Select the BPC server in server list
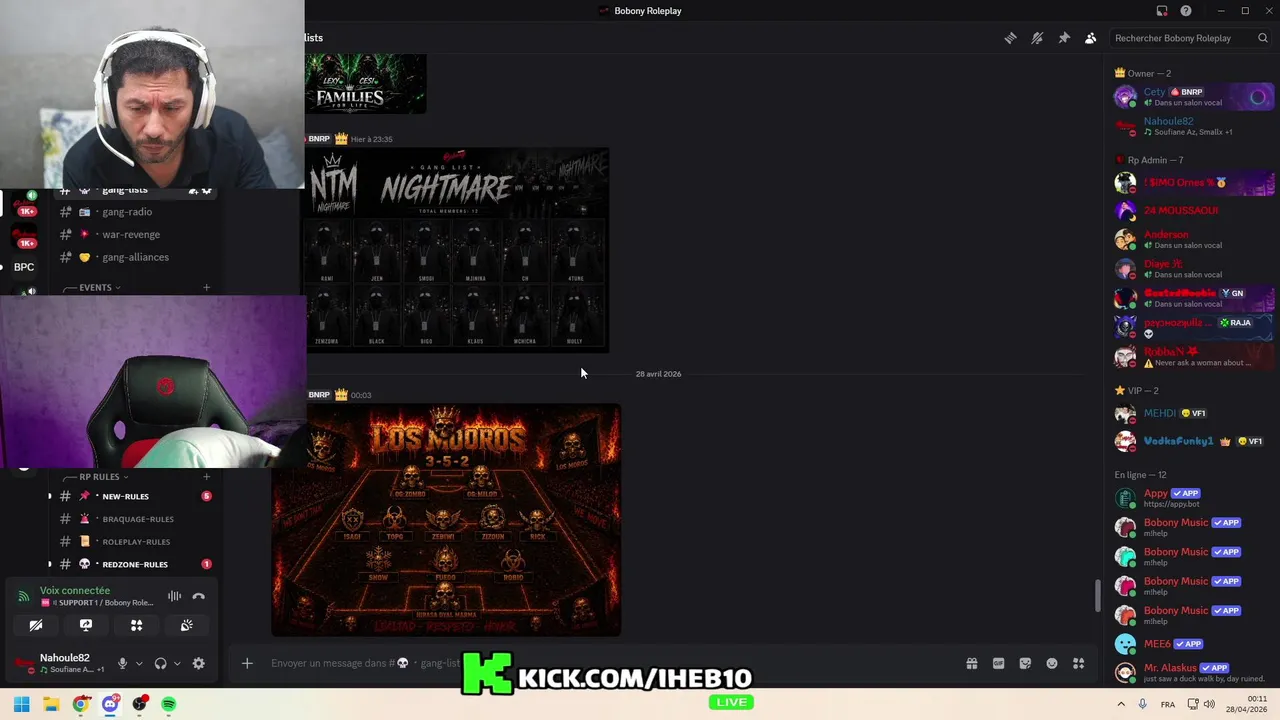Viewport: 1280px width, 720px height. (24, 267)
